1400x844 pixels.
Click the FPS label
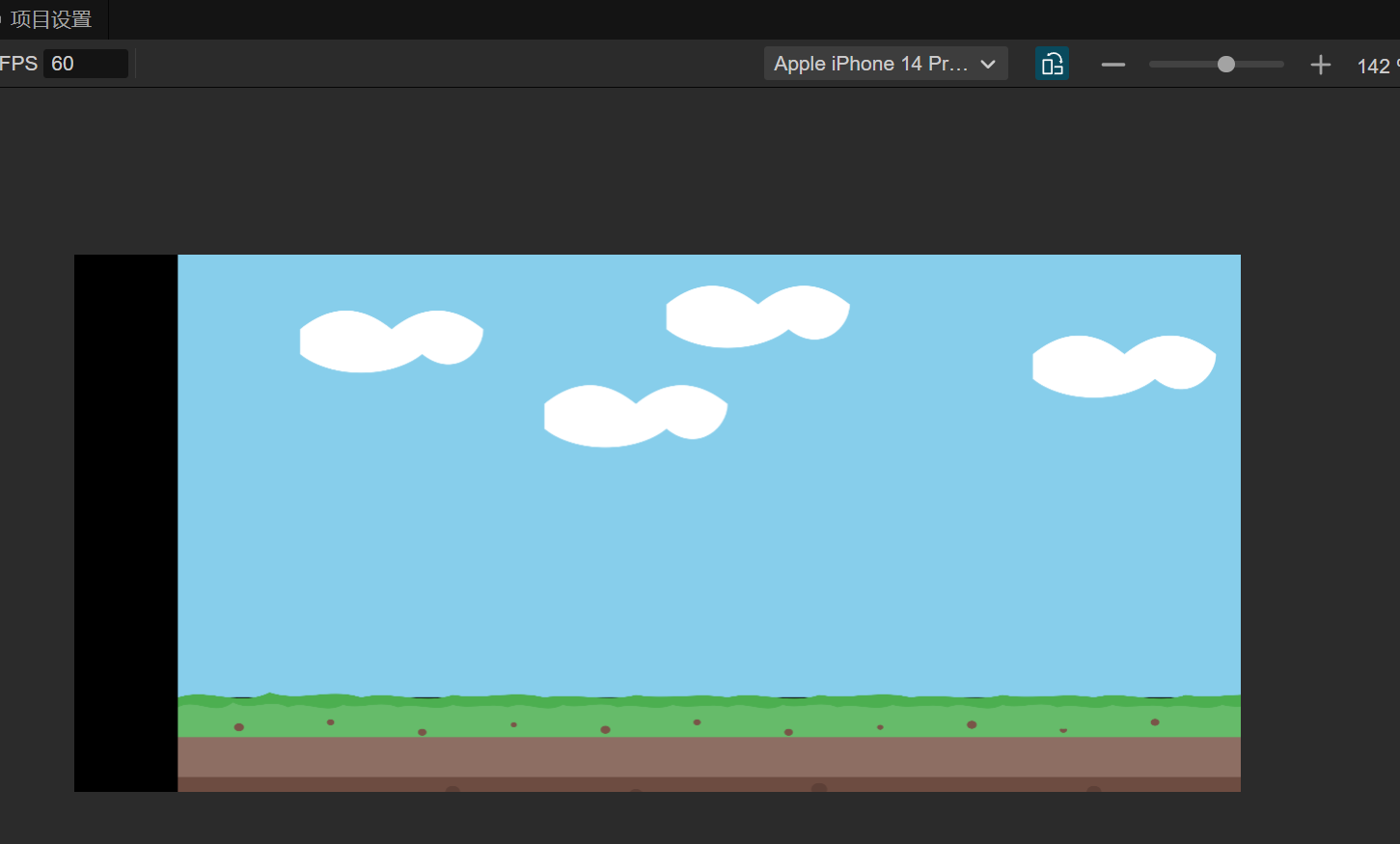point(18,64)
